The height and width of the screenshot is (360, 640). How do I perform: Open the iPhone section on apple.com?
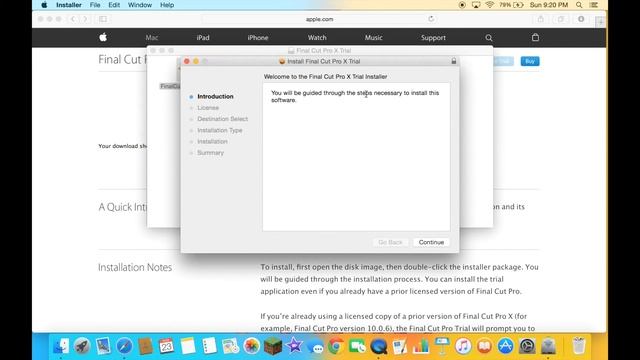(258, 38)
